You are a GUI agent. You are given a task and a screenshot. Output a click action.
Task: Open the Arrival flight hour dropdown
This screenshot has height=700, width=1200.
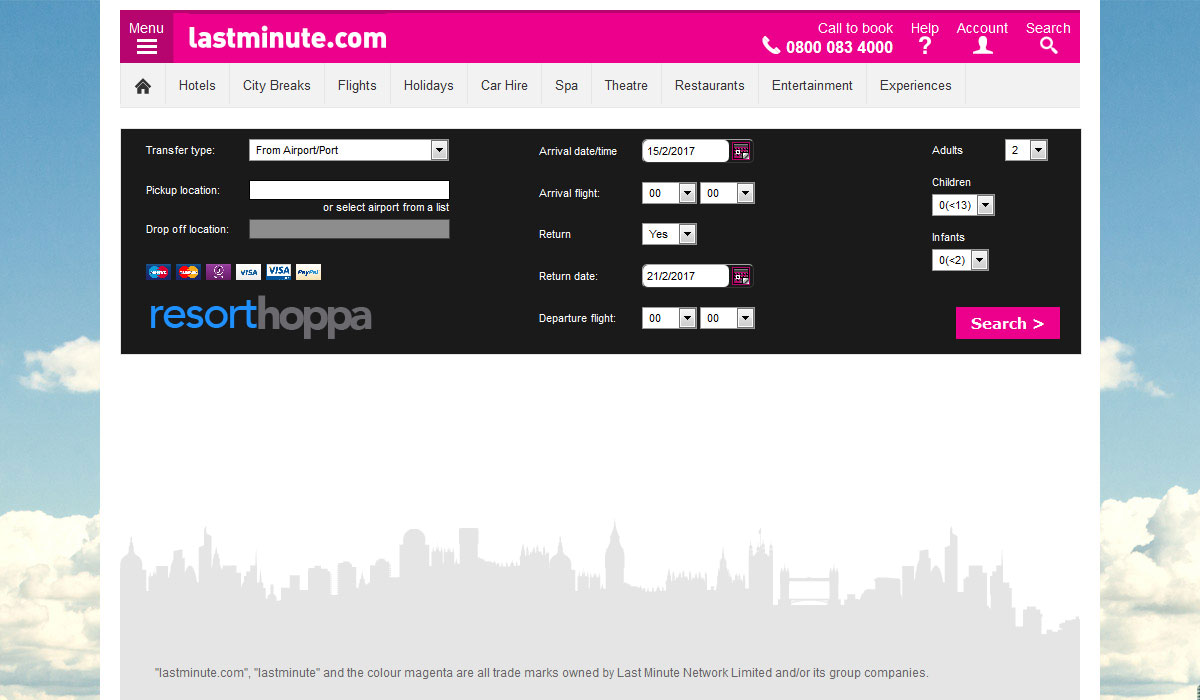coord(669,193)
